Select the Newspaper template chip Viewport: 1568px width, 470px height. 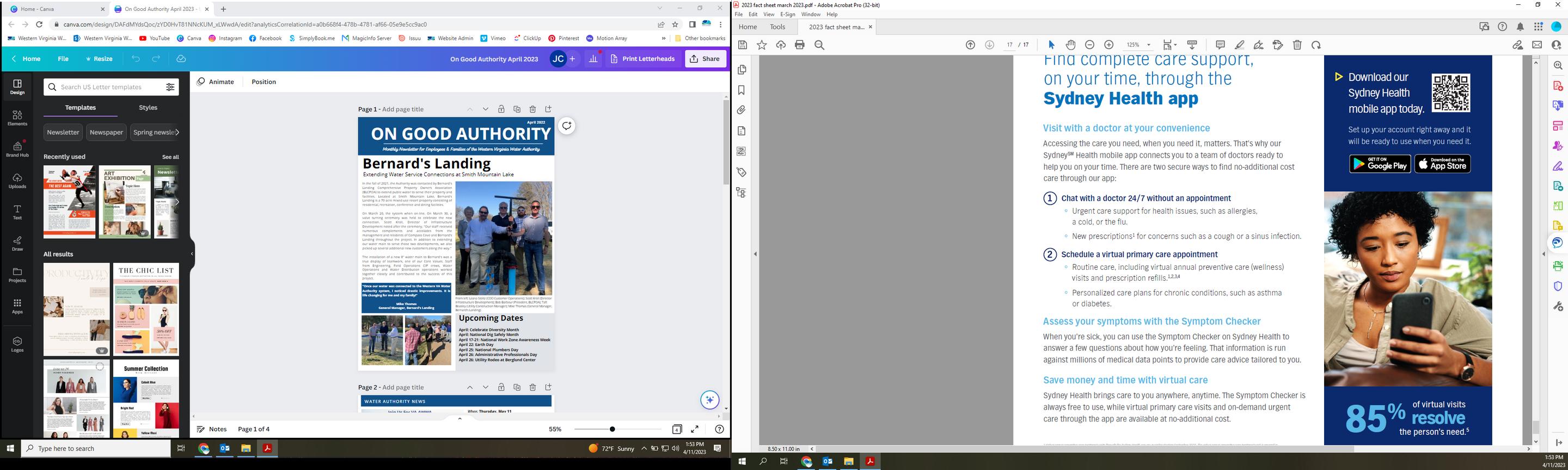click(x=107, y=132)
